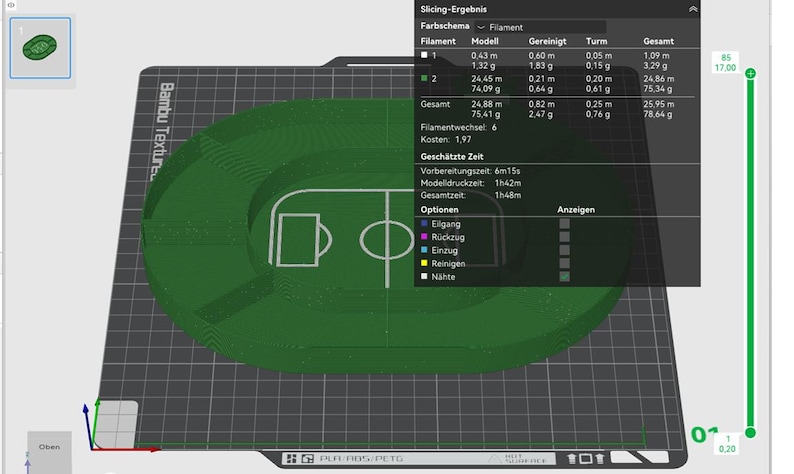This screenshot has width=794, height=474.
Task: Click the Vorbereitungszeit 6m15s value
Action: (507, 171)
